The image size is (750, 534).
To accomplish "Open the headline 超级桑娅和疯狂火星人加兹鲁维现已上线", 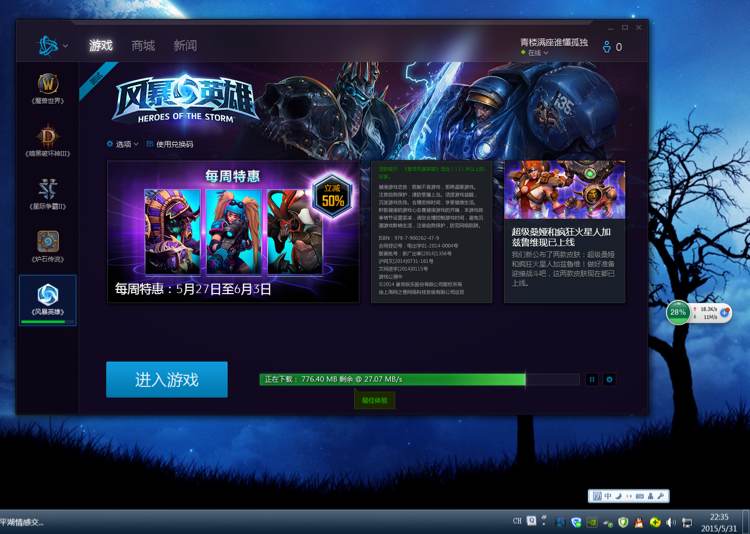I will pos(561,236).
